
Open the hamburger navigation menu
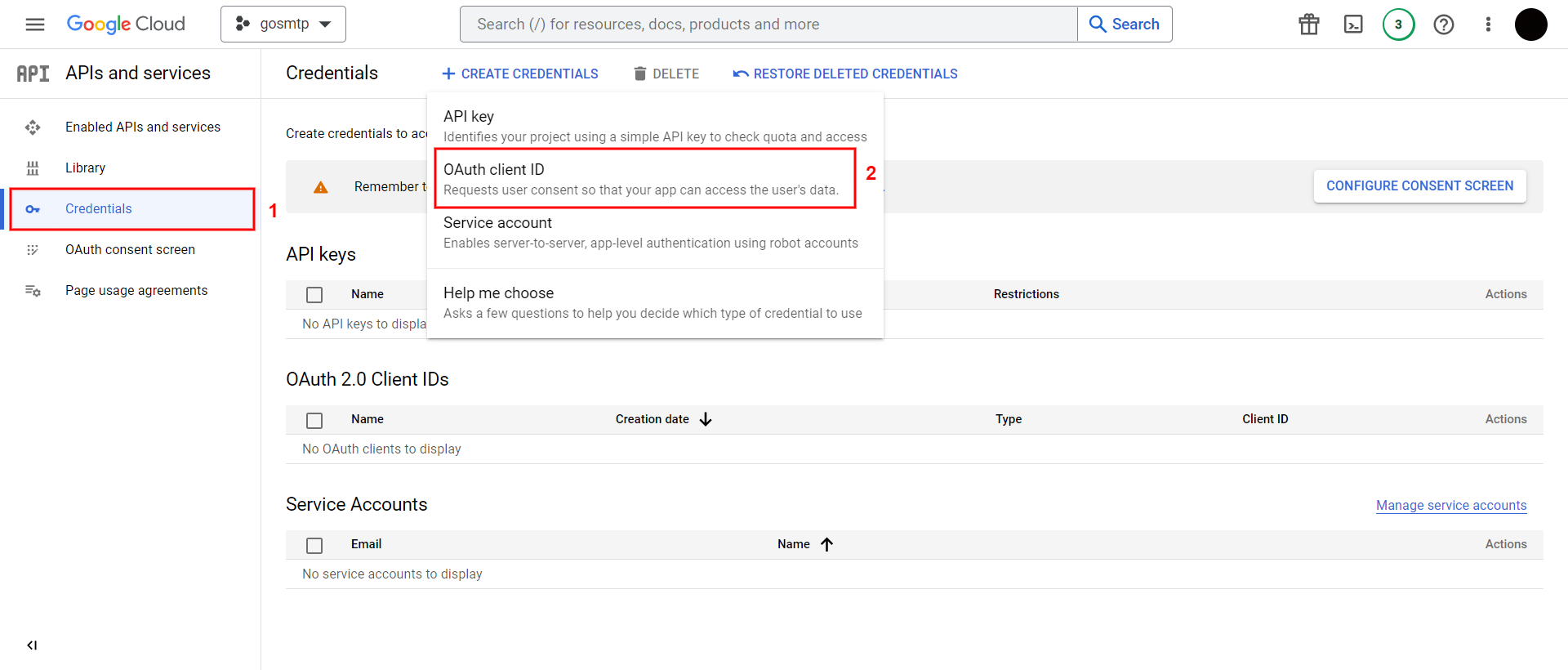click(35, 25)
